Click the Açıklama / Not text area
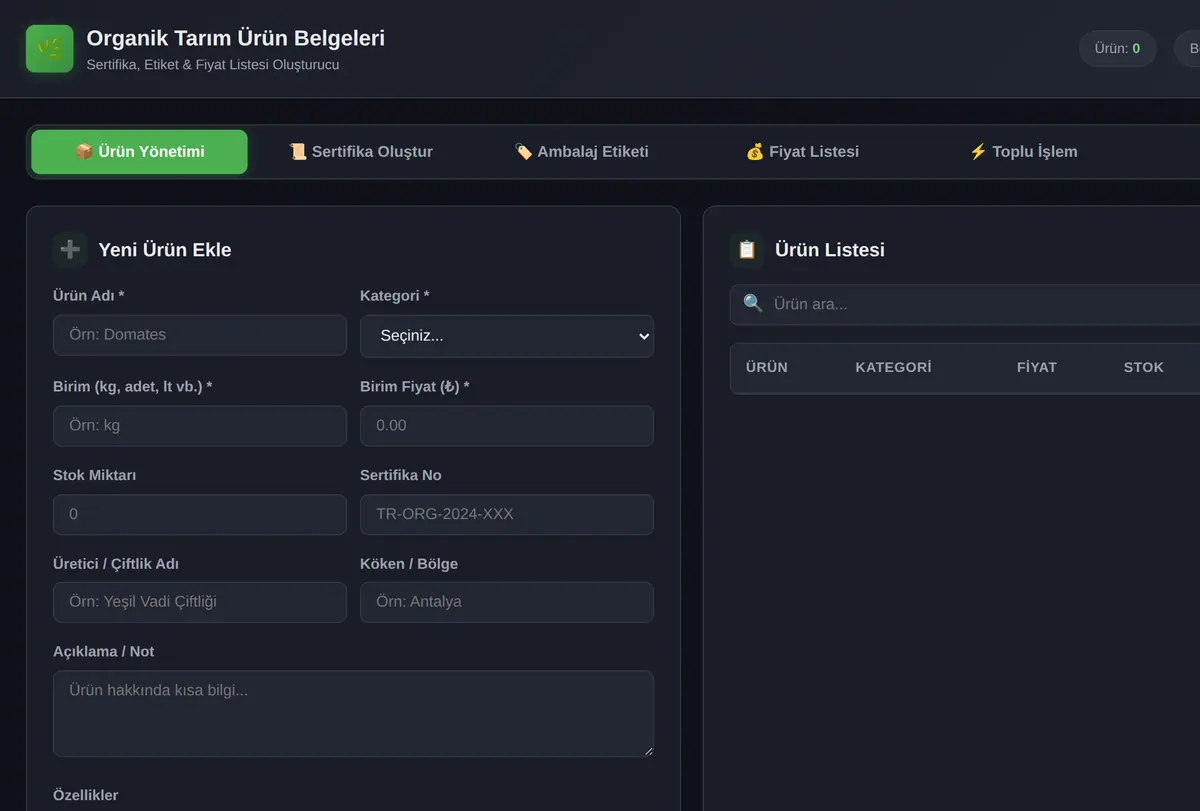The width and height of the screenshot is (1200, 811). tap(353, 713)
